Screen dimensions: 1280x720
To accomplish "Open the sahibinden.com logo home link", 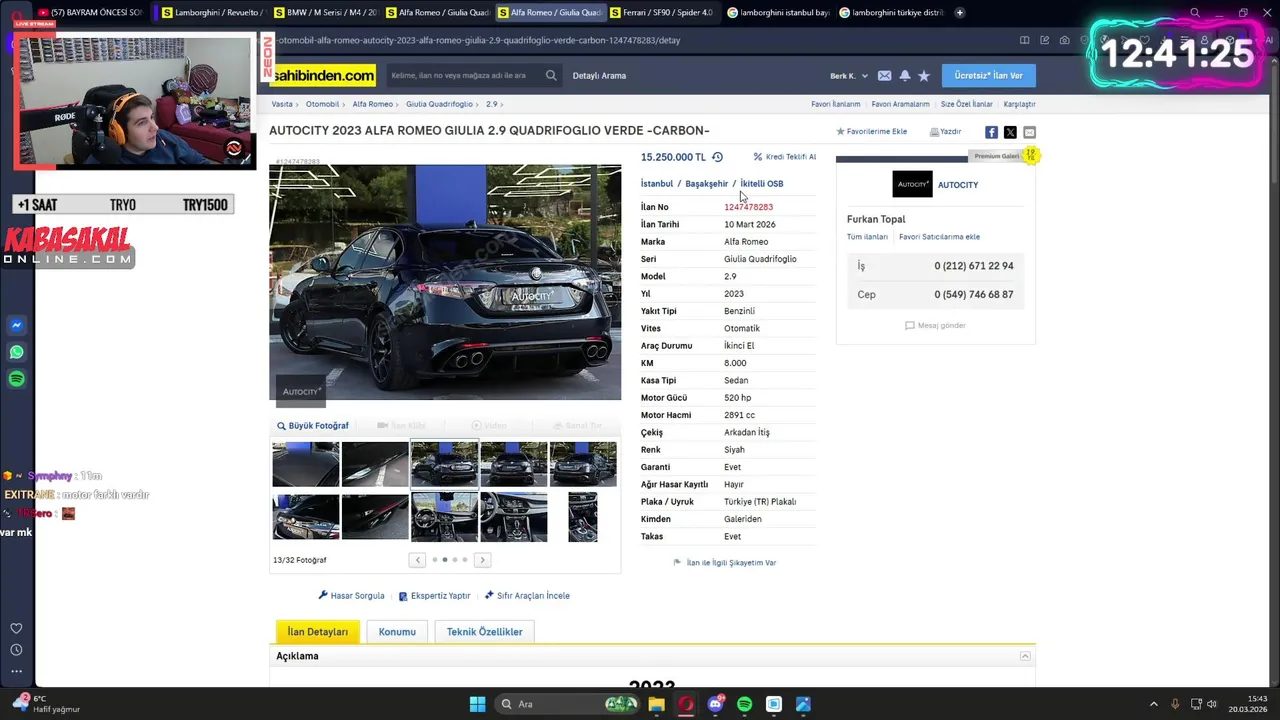I will pyautogui.click(x=323, y=75).
